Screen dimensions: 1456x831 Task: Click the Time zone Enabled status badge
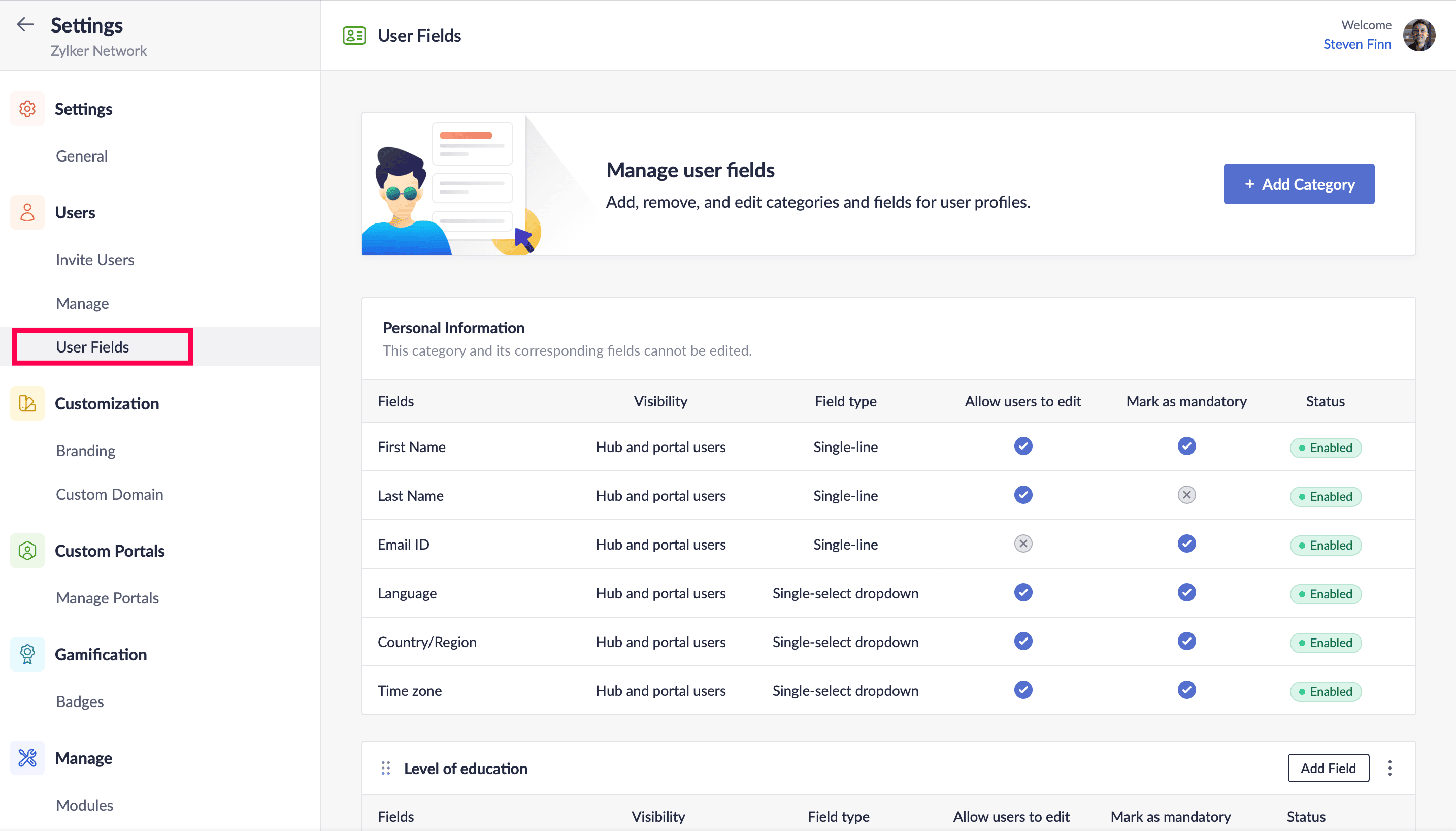(x=1326, y=691)
